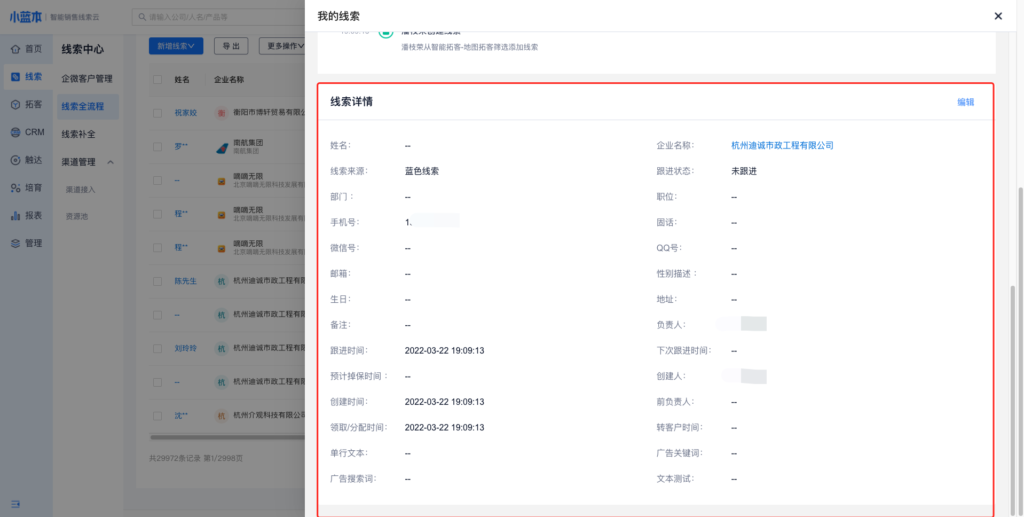
Task: Tick the checkbox for 陈先生 row
Action: pos(157,282)
